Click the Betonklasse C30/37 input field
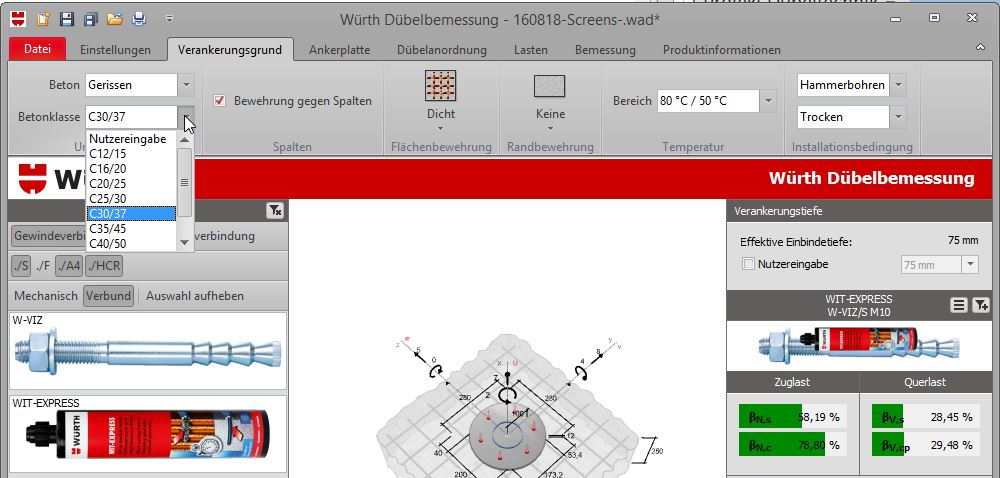 (131, 117)
